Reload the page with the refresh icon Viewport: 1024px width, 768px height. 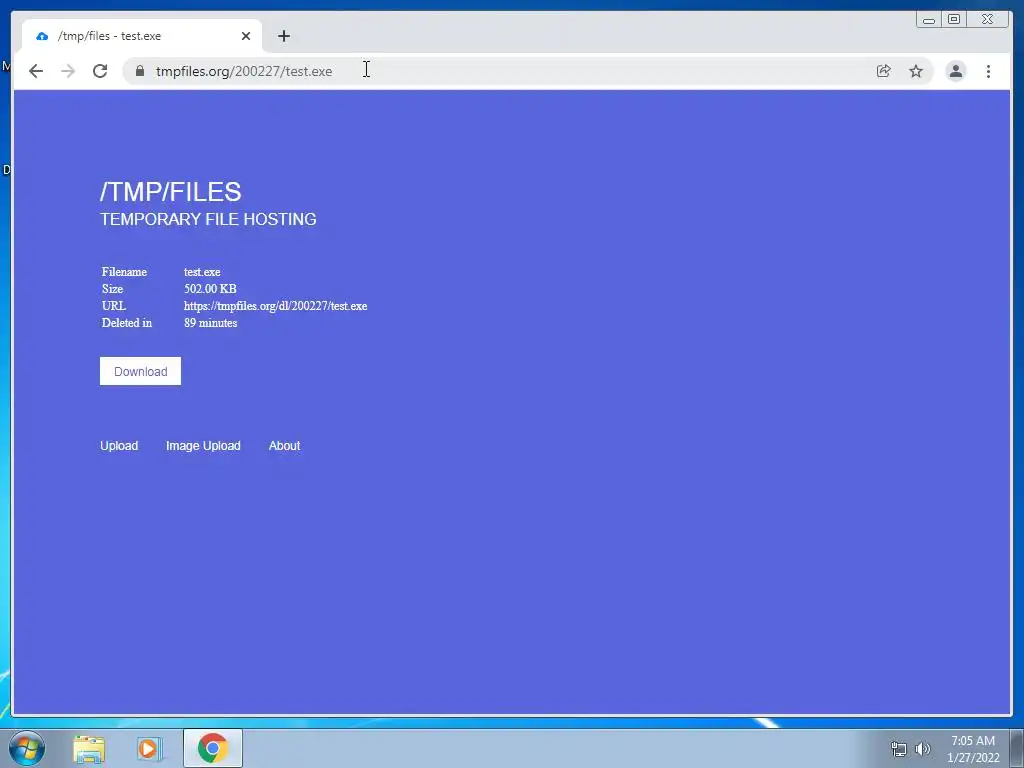[100, 71]
